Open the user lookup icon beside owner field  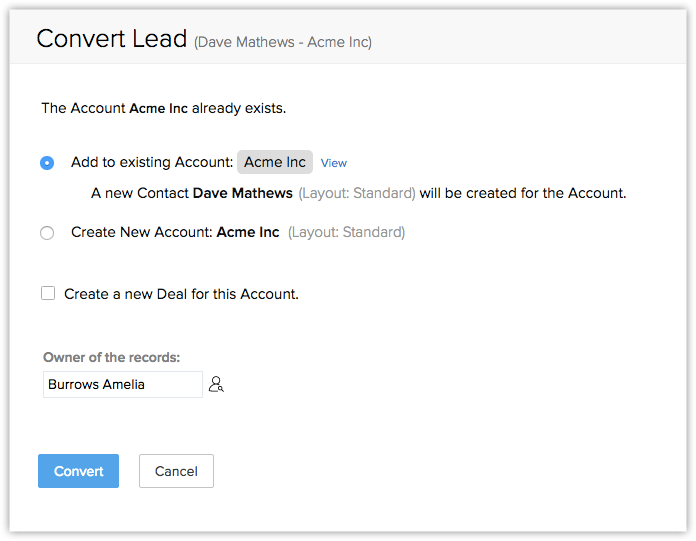[216, 384]
